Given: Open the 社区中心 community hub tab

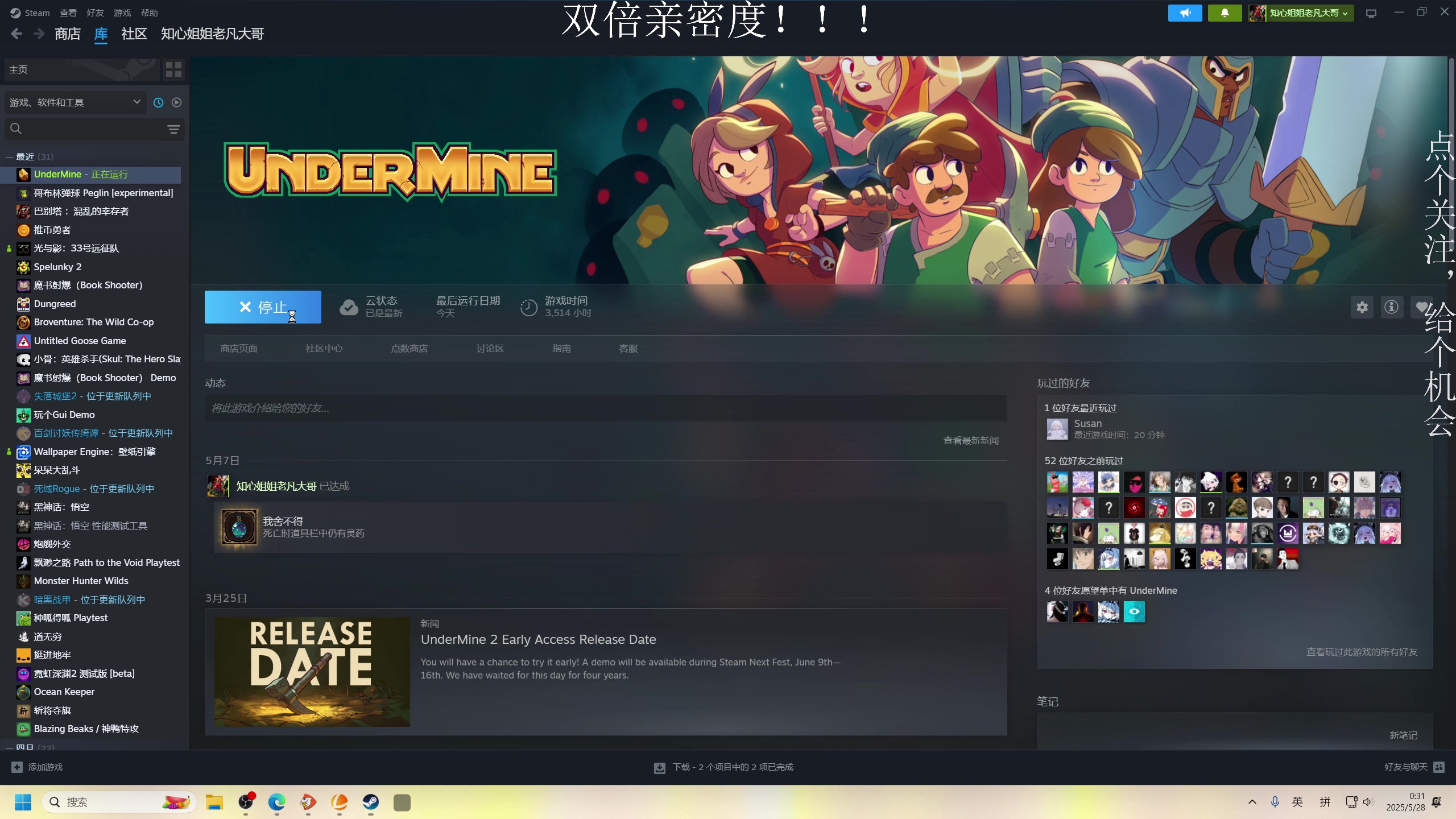Looking at the screenshot, I should coord(324,348).
